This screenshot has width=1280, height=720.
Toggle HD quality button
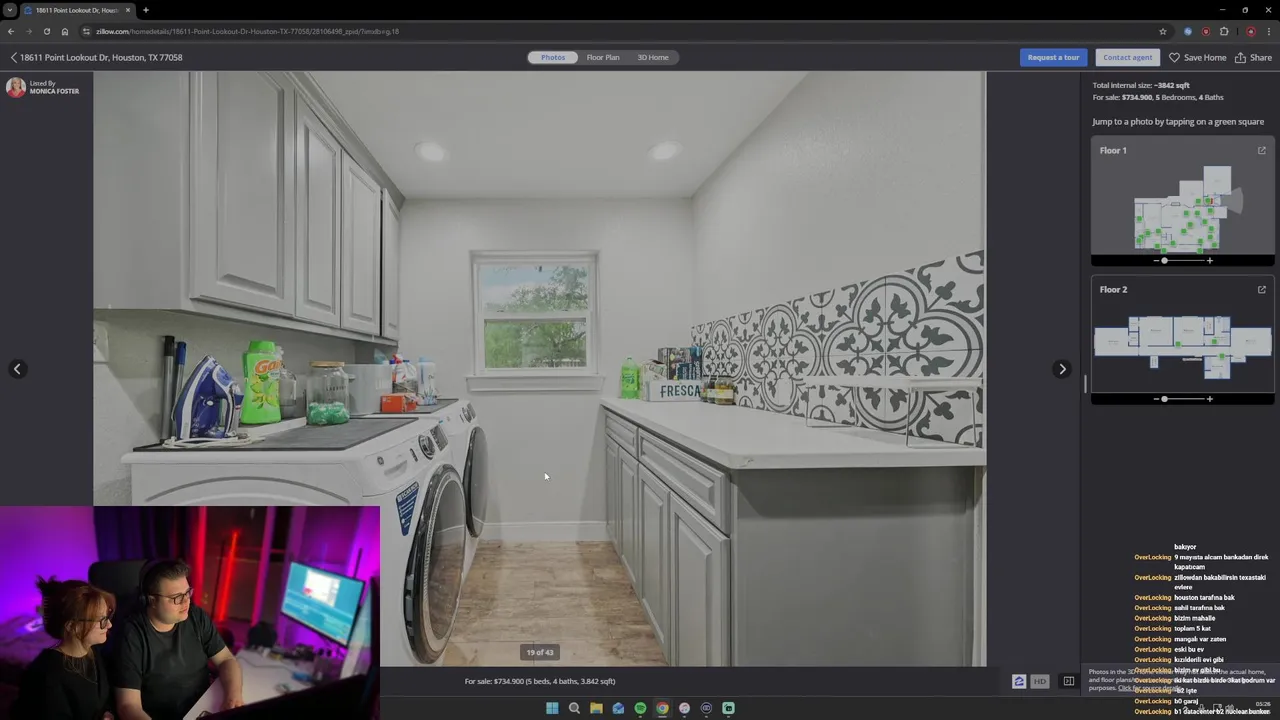pos(1039,681)
